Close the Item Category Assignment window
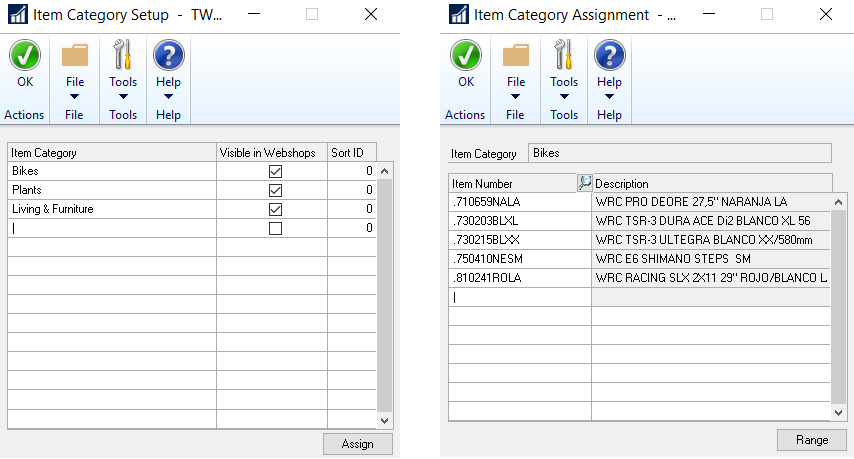This screenshot has height=459, width=854. pos(826,14)
